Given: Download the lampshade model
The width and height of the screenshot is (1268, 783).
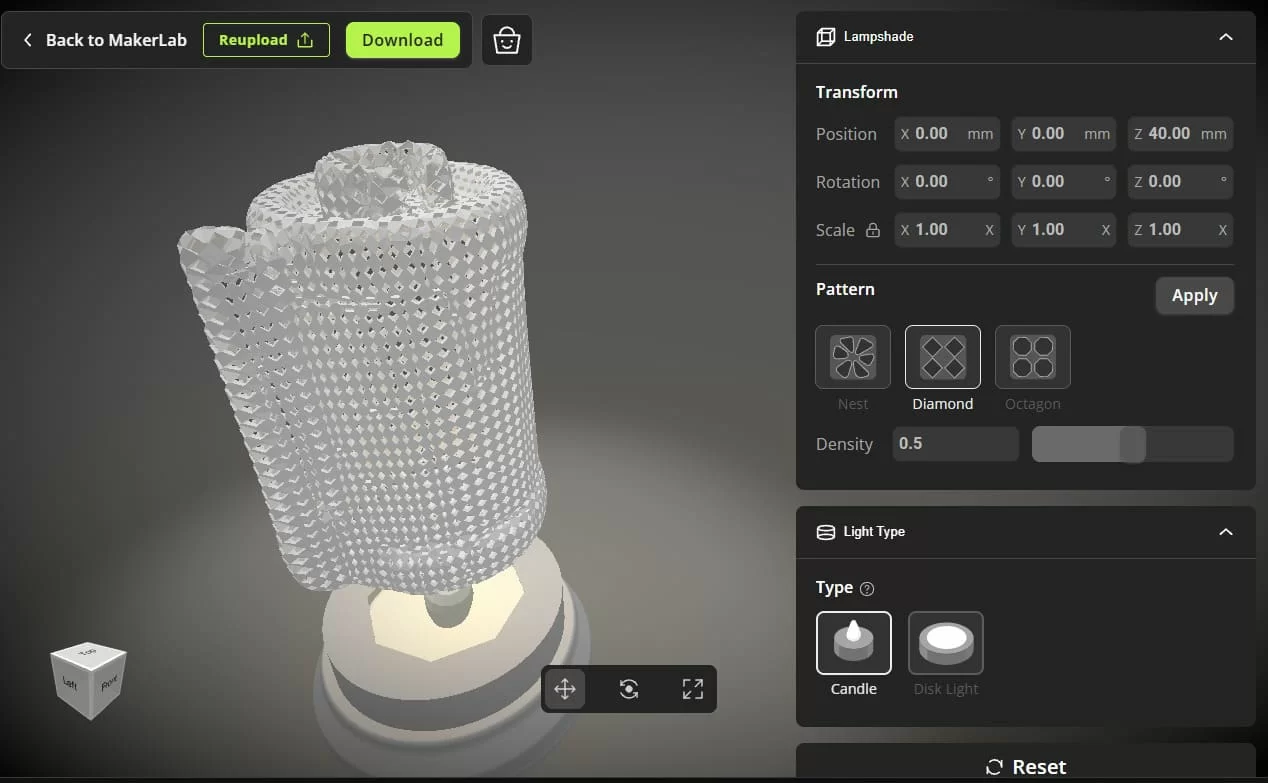Looking at the screenshot, I should click(x=402, y=40).
